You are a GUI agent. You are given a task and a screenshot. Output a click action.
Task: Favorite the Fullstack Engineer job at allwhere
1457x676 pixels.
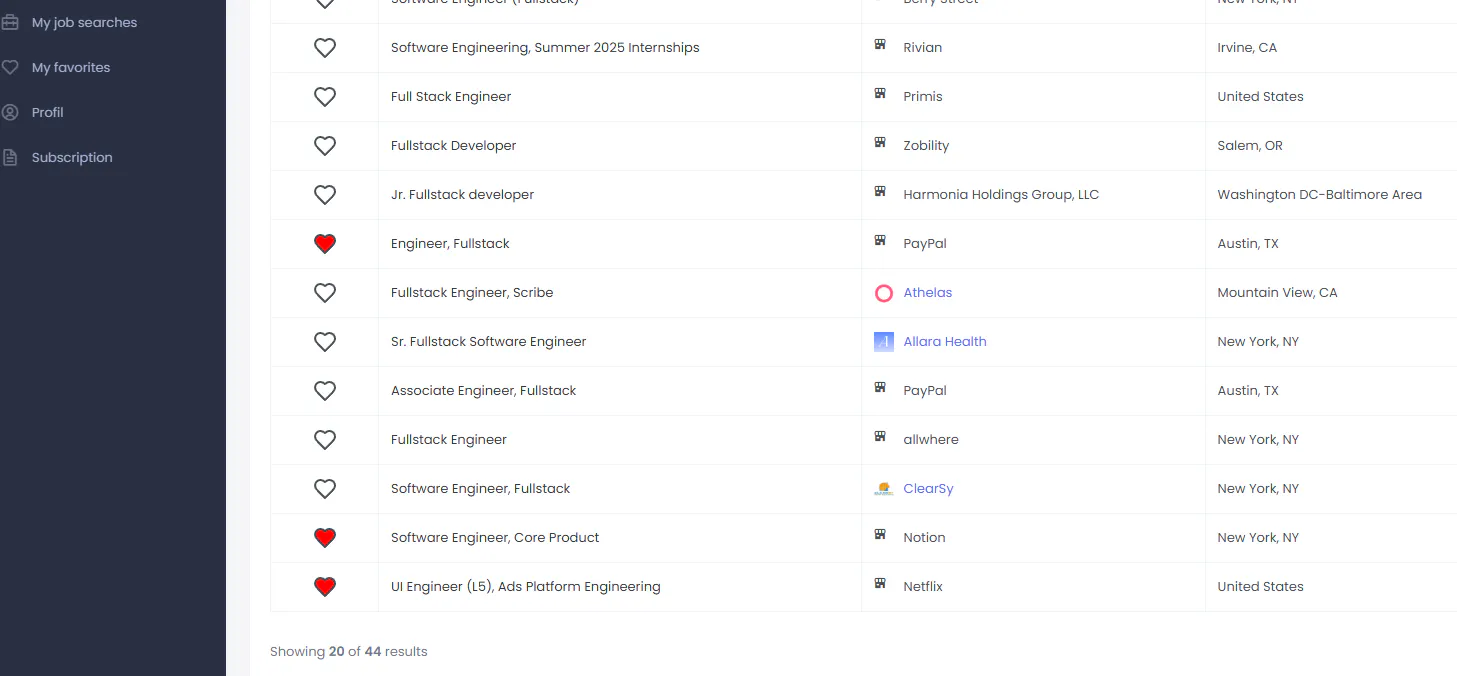(325, 439)
